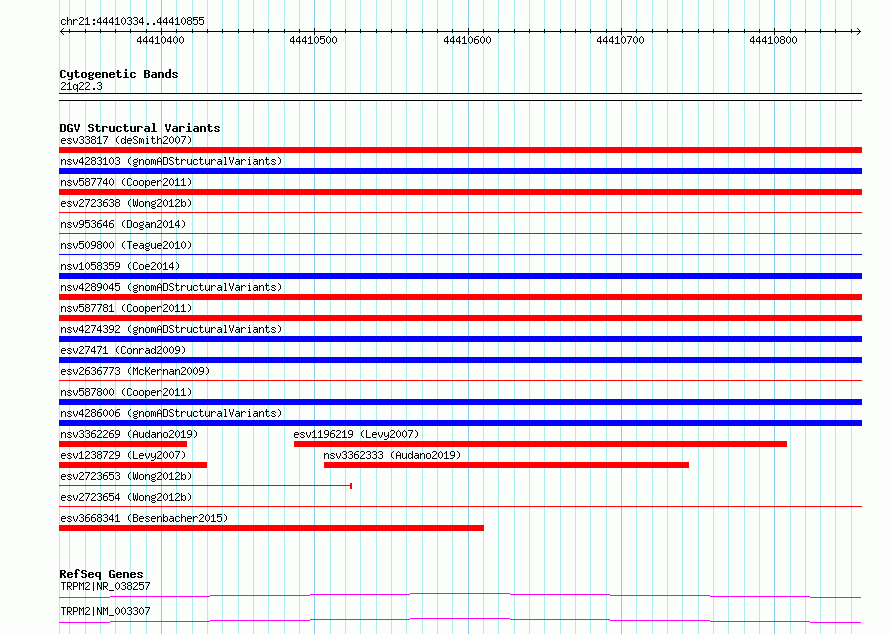The height and width of the screenshot is (634, 890).
Task: Click the 21q22.3 band label
Action: pos(81,86)
